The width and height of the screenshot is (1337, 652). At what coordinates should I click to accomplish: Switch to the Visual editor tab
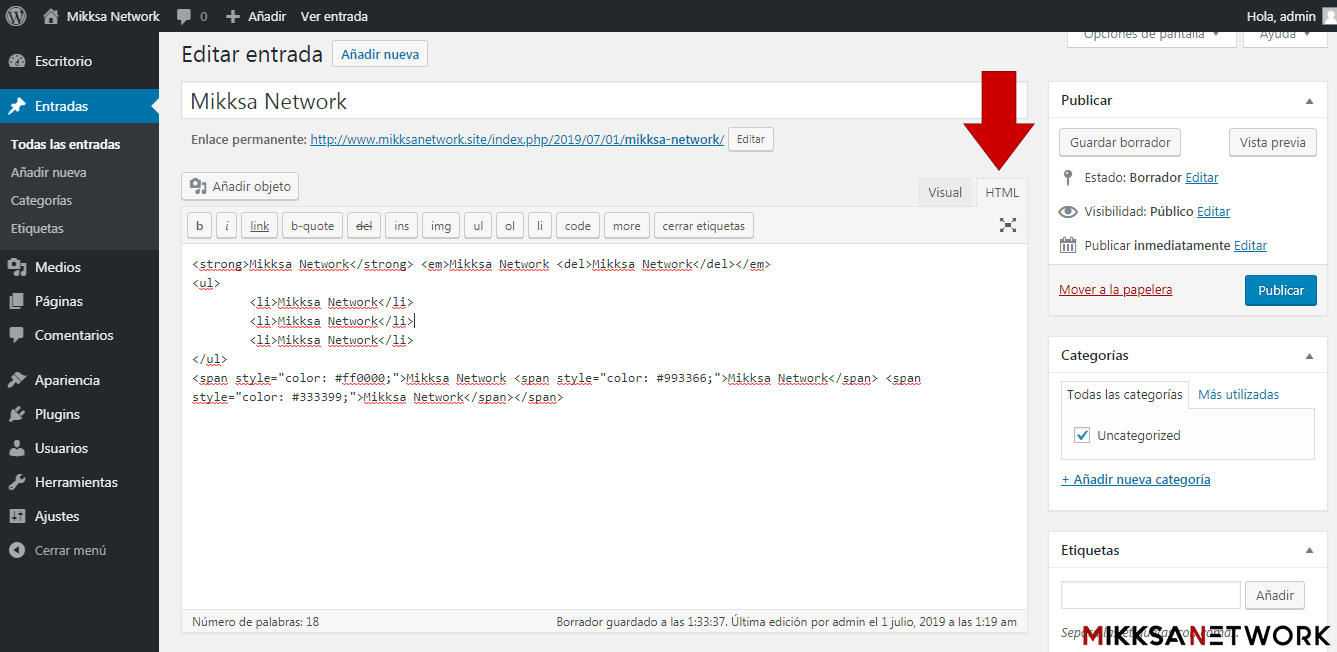[944, 193]
